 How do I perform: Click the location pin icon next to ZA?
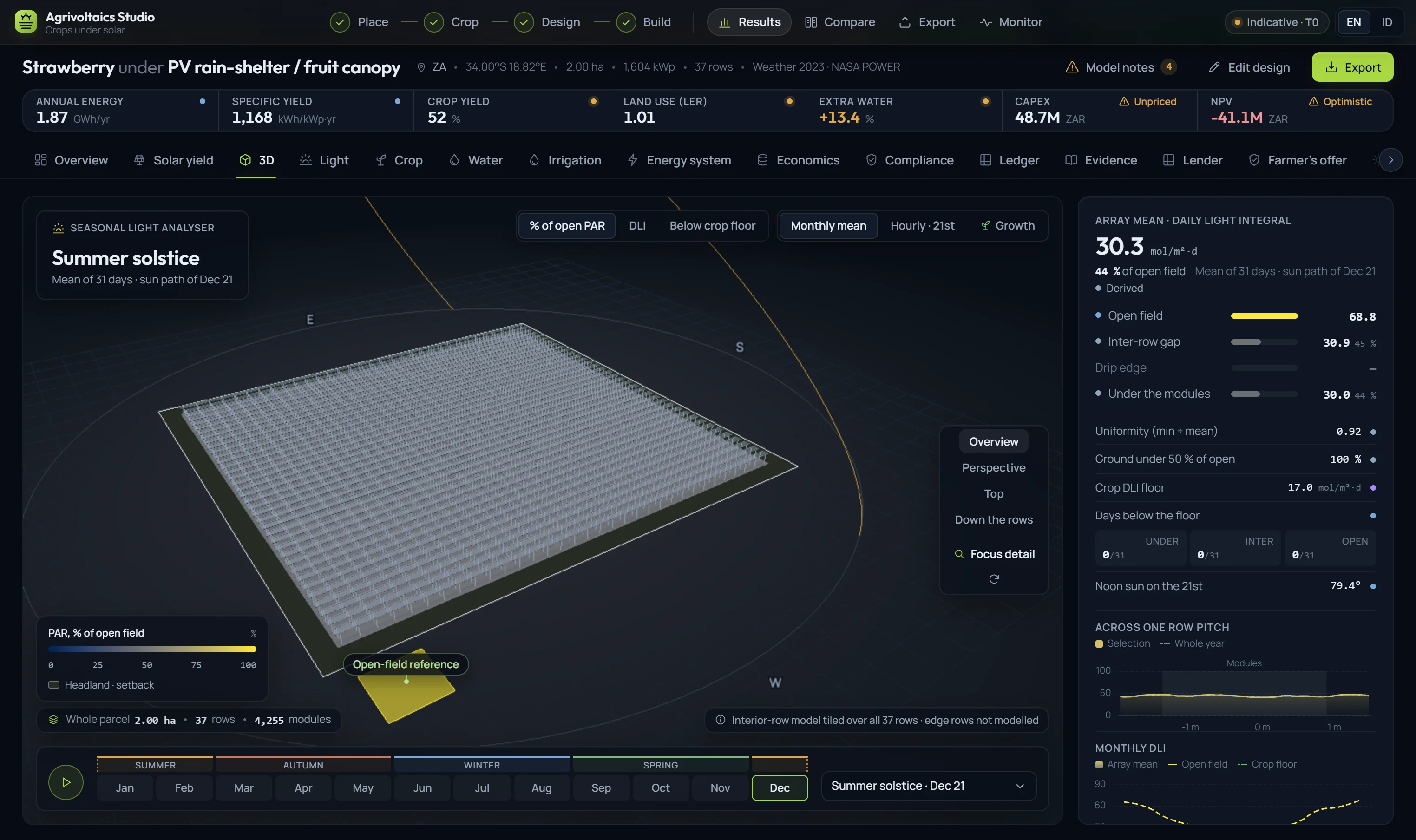click(421, 67)
